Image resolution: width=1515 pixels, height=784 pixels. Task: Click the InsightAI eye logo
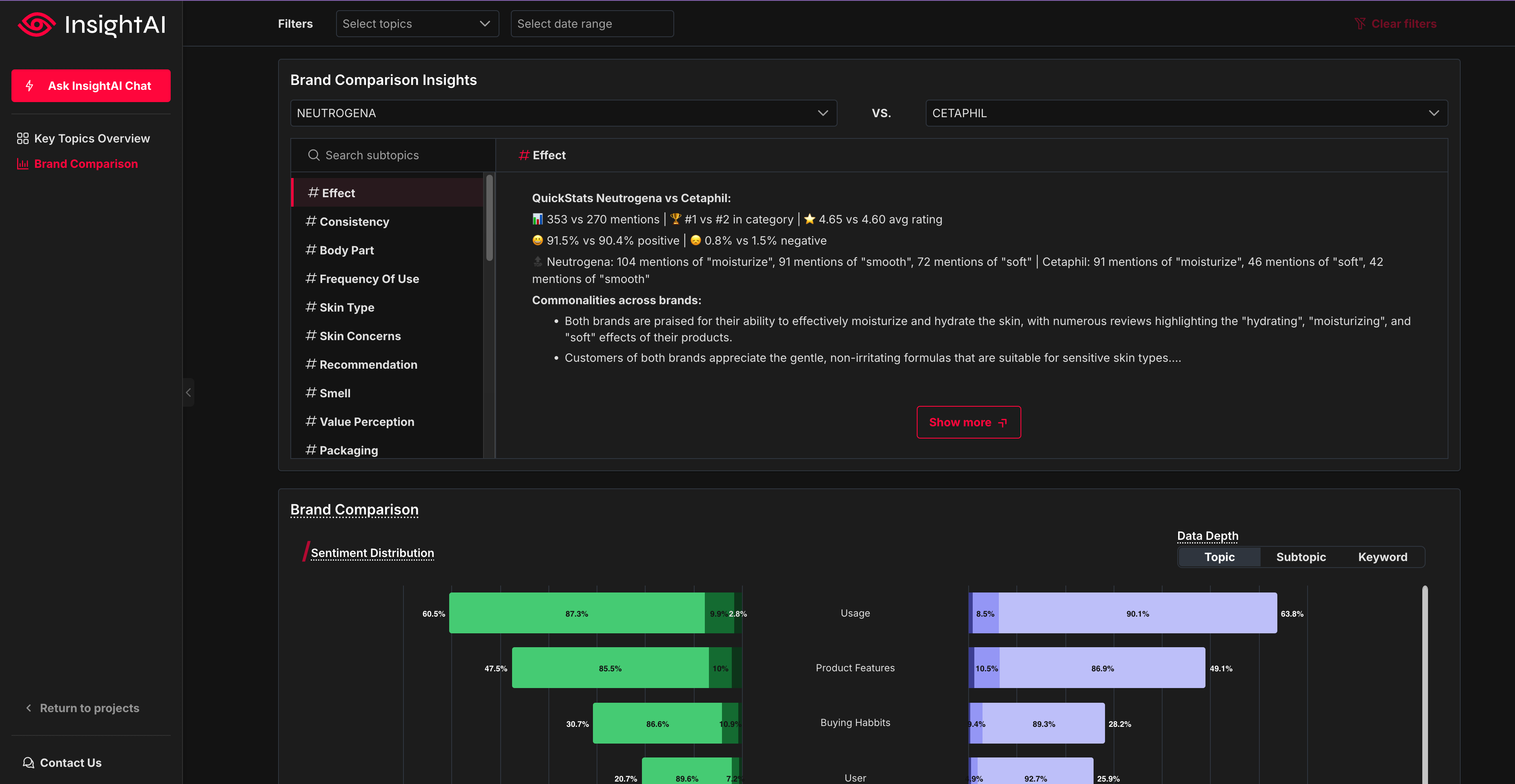tap(36, 24)
